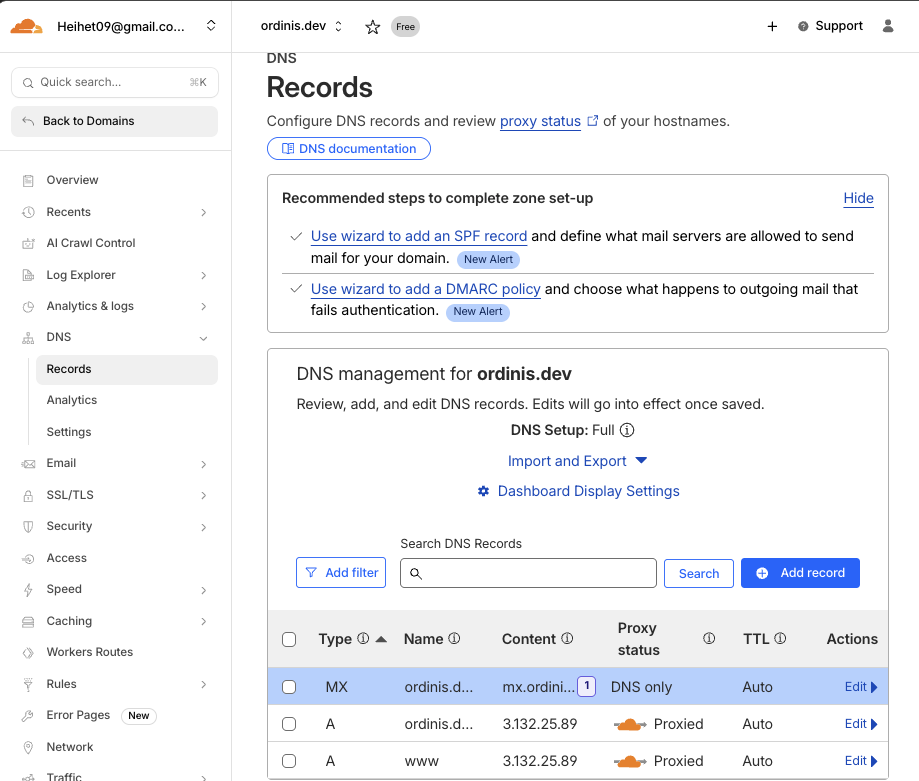Click the info icon next to Type header

pos(363,639)
